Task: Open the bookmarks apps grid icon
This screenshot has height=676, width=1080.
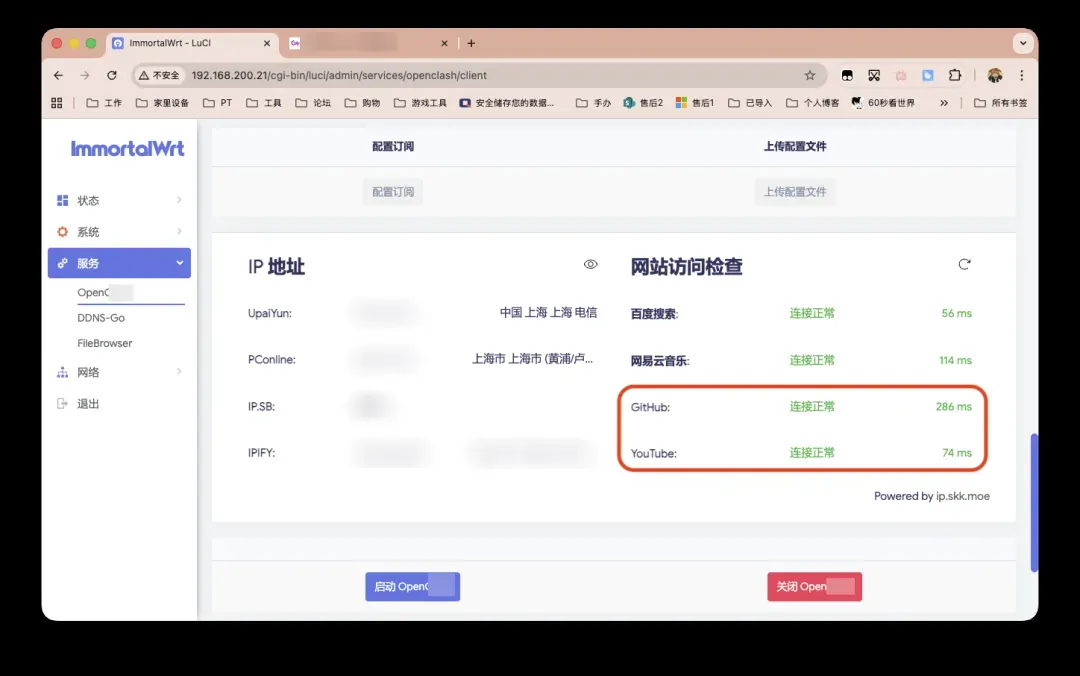Action: pos(57,102)
